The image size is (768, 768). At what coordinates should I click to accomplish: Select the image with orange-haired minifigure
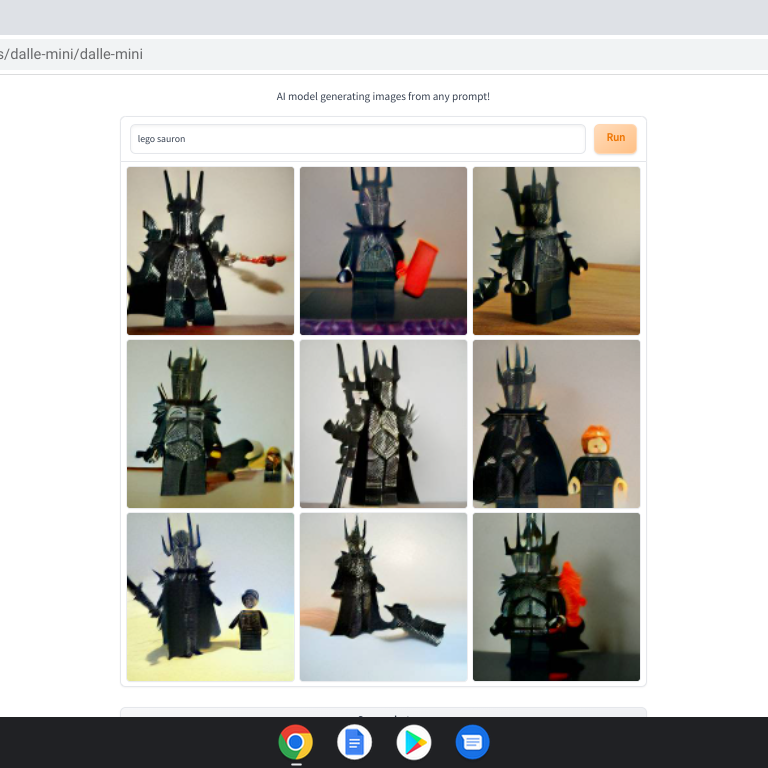coord(556,424)
